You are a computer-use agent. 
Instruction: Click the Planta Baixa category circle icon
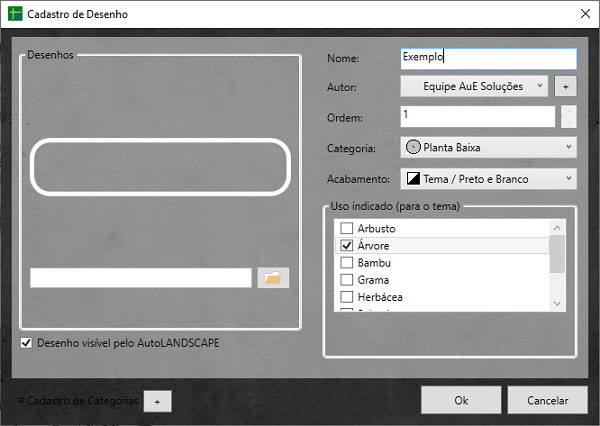[413, 147]
